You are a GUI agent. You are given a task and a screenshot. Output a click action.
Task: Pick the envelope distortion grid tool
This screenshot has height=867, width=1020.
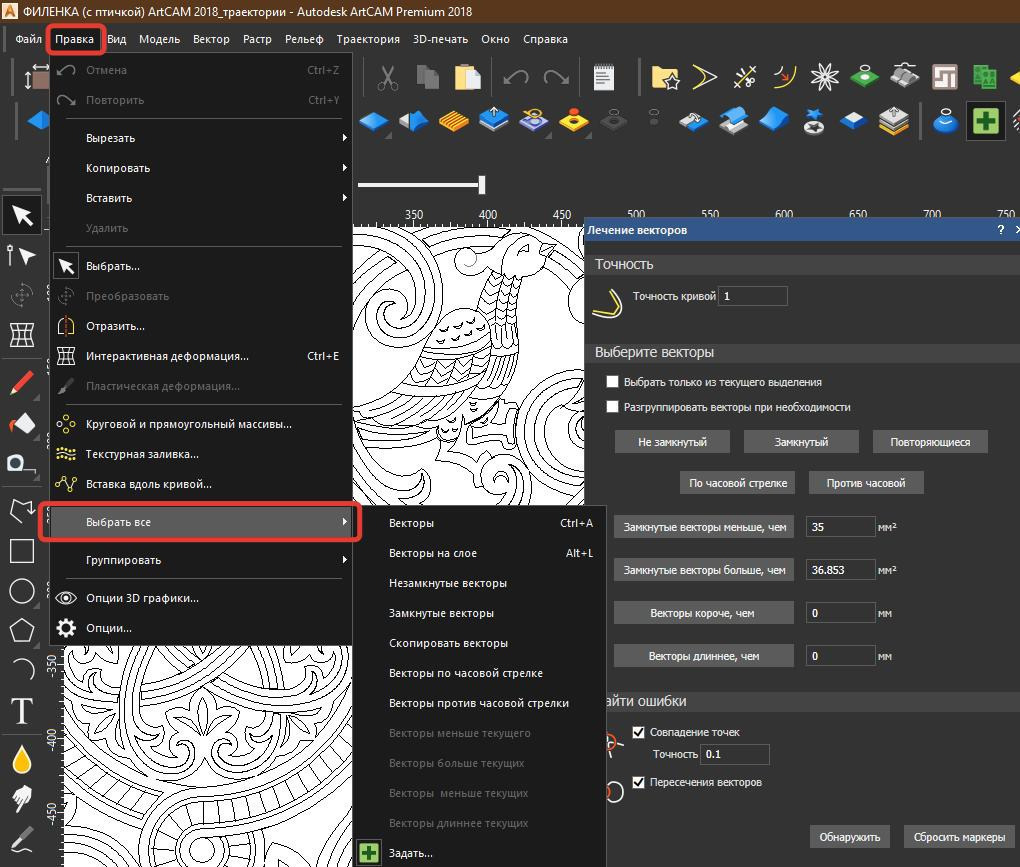point(22,335)
